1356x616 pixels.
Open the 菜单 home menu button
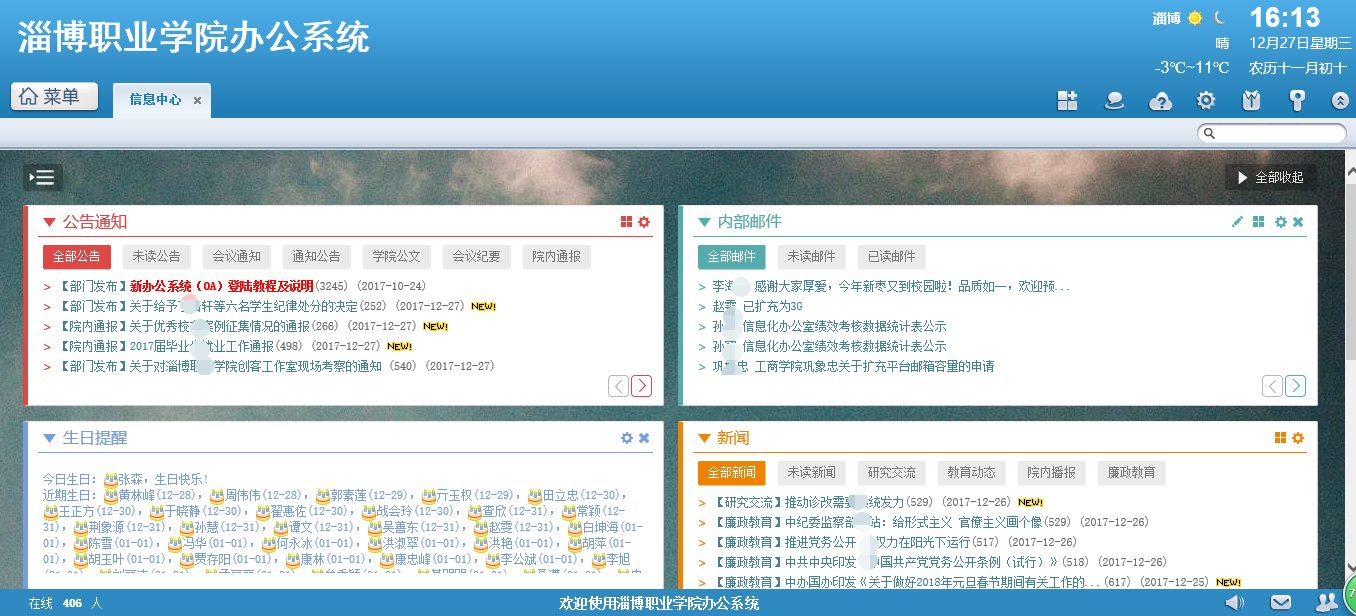point(55,97)
